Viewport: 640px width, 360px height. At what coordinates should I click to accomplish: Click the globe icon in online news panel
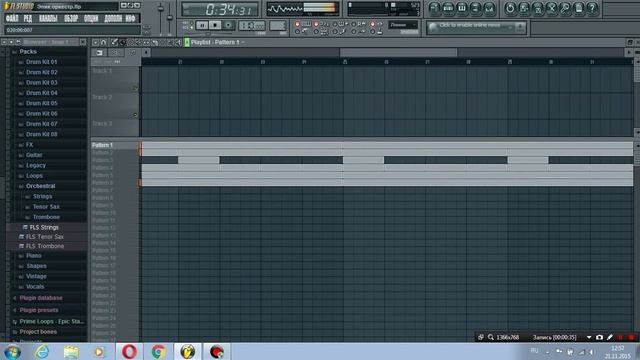point(433,27)
